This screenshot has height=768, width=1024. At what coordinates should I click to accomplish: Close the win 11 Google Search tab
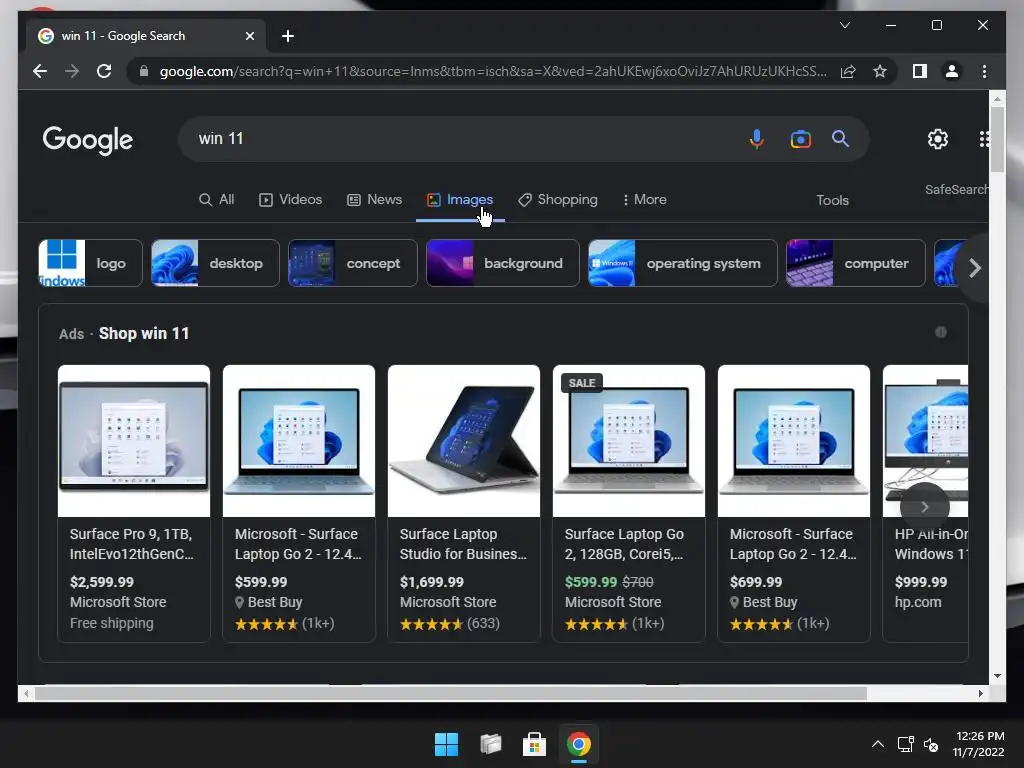(249, 36)
